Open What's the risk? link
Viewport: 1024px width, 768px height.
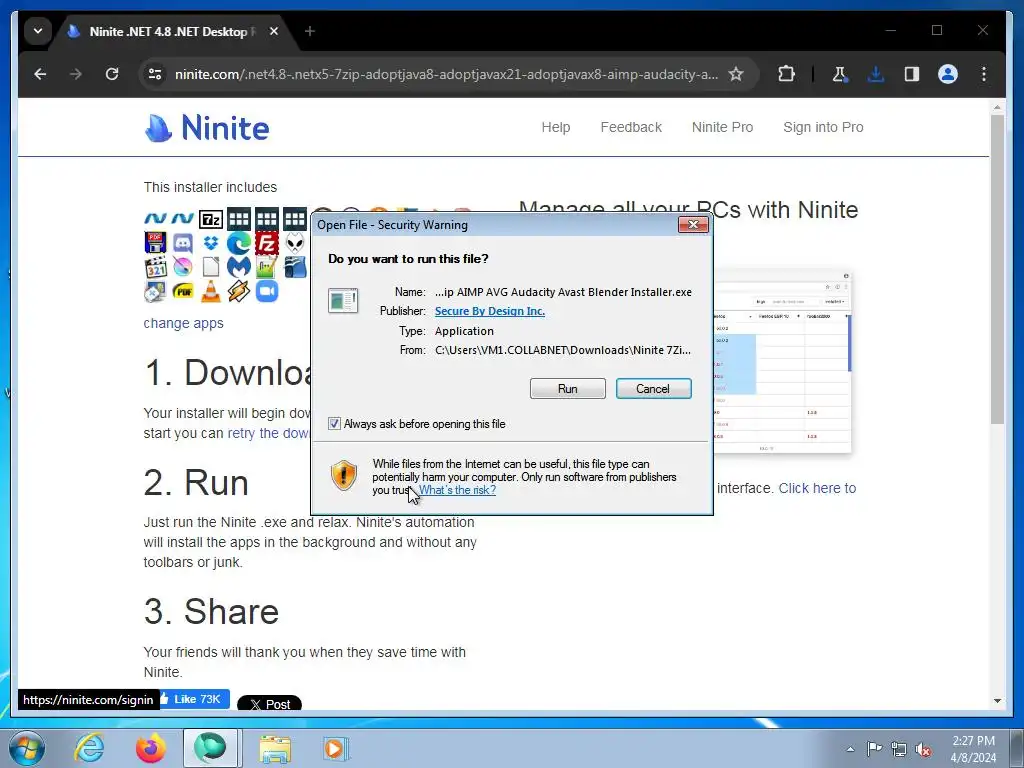[x=457, y=490]
